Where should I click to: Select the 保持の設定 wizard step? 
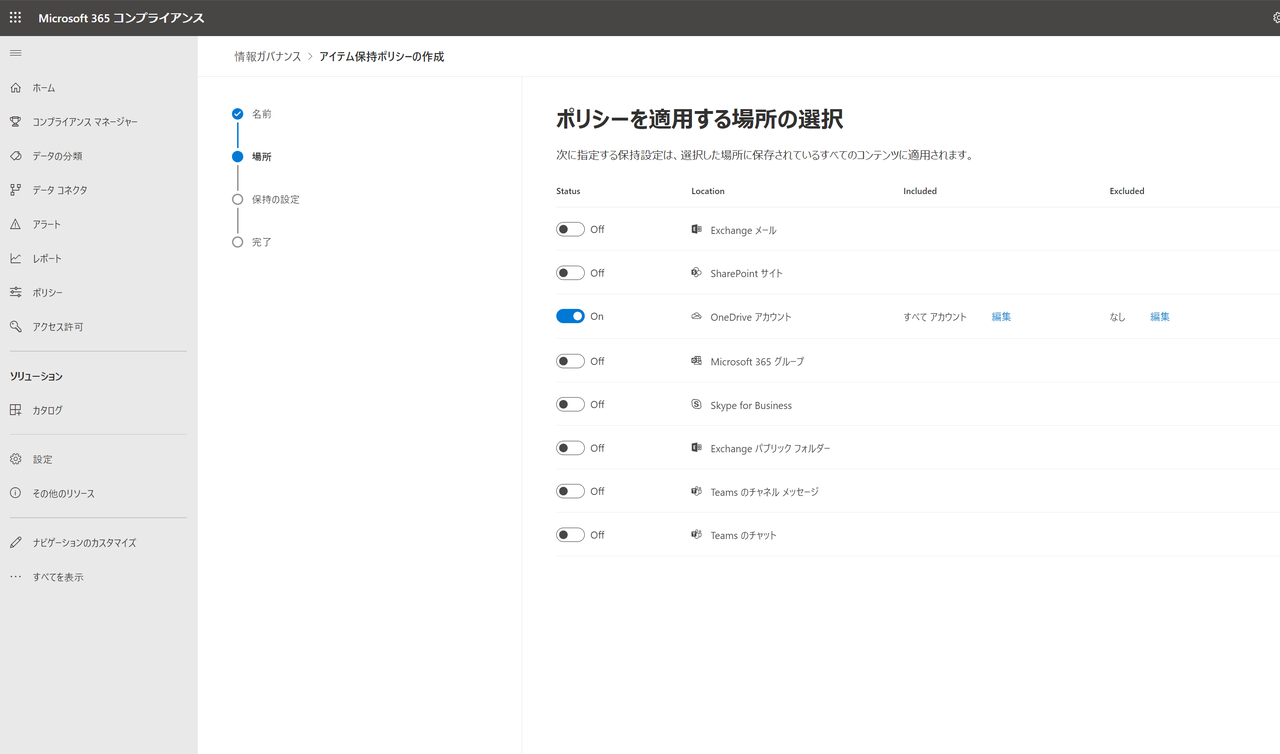pos(275,199)
